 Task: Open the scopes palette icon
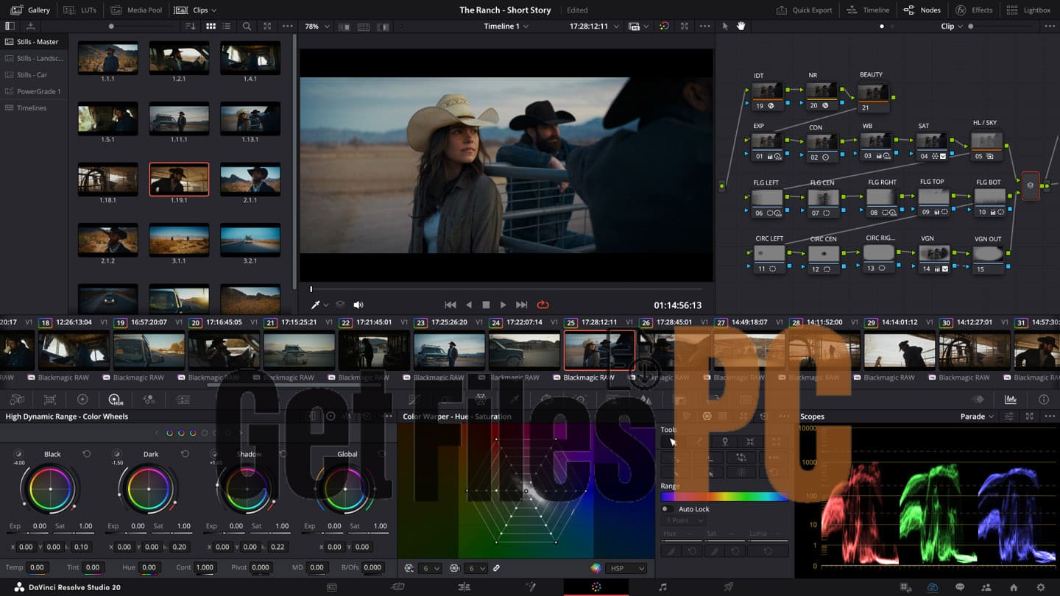click(1010, 399)
